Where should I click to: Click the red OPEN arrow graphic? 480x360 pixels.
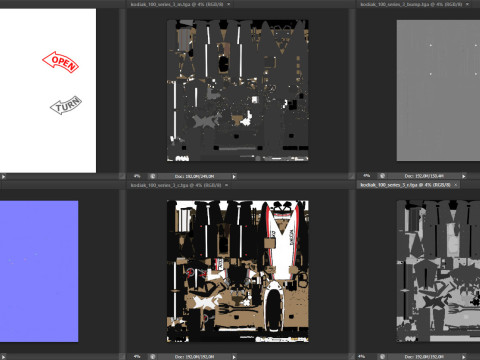[x=61, y=62]
